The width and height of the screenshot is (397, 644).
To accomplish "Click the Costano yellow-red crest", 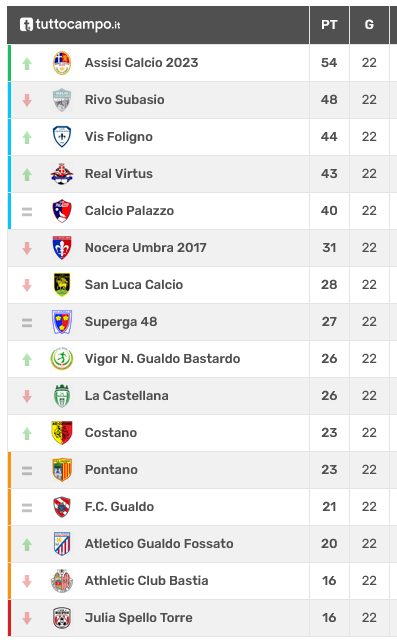I will point(62,432).
